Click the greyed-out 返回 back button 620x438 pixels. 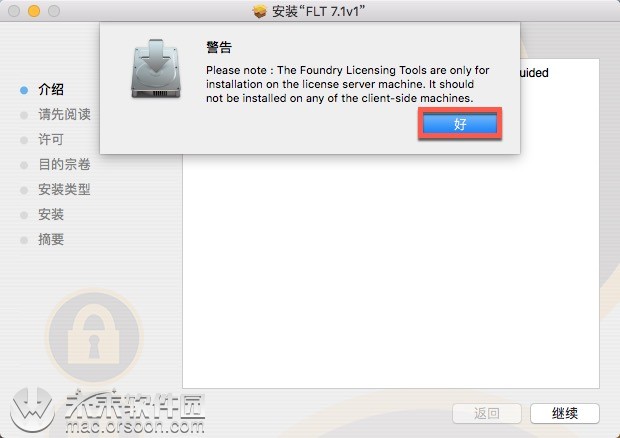(x=487, y=413)
